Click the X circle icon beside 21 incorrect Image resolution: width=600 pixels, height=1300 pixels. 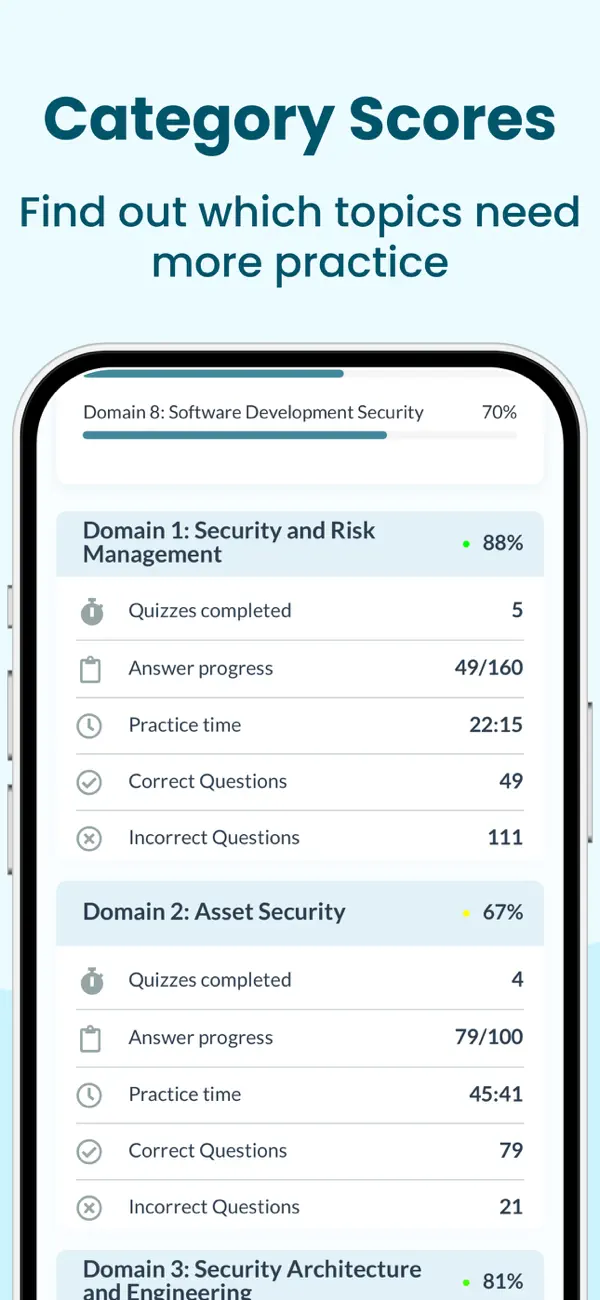(90, 1207)
